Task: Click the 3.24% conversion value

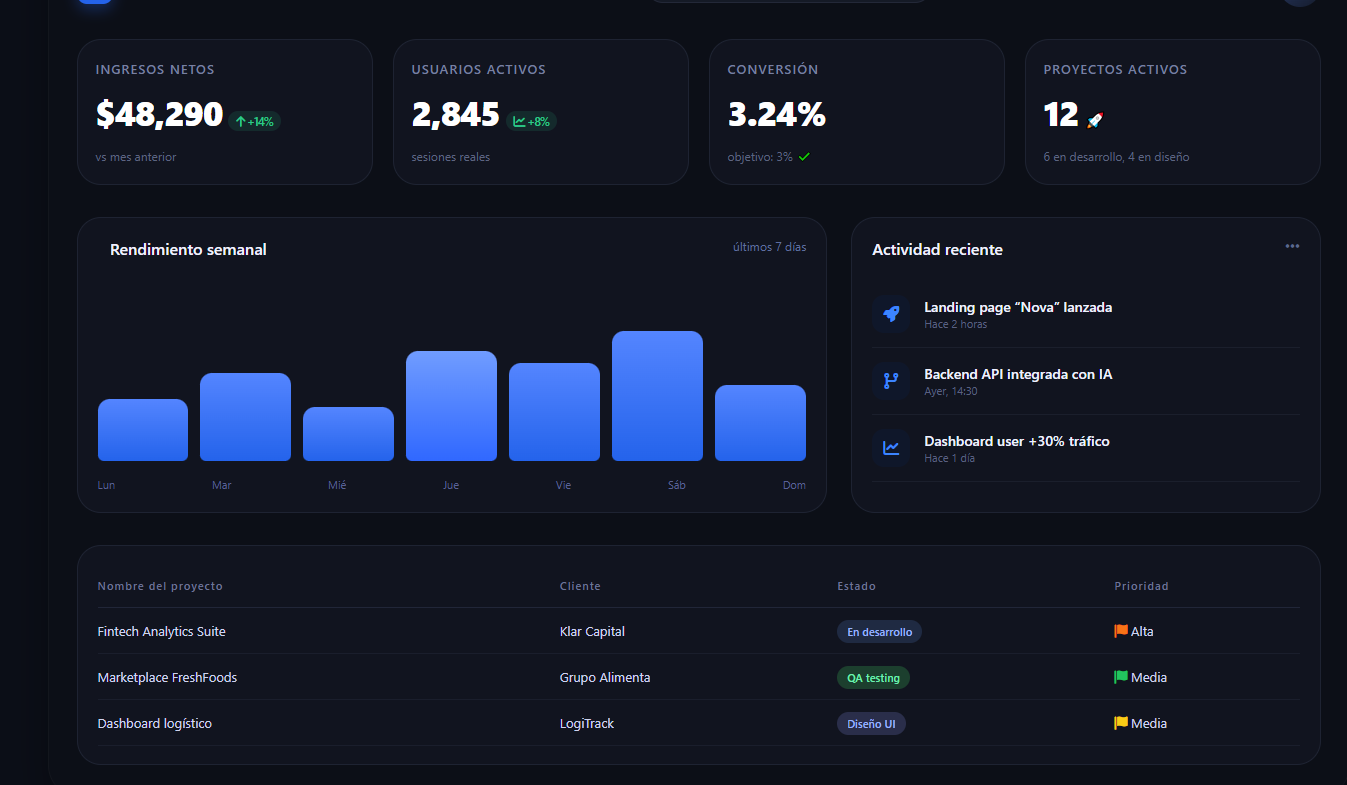Action: click(x=777, y=115)
